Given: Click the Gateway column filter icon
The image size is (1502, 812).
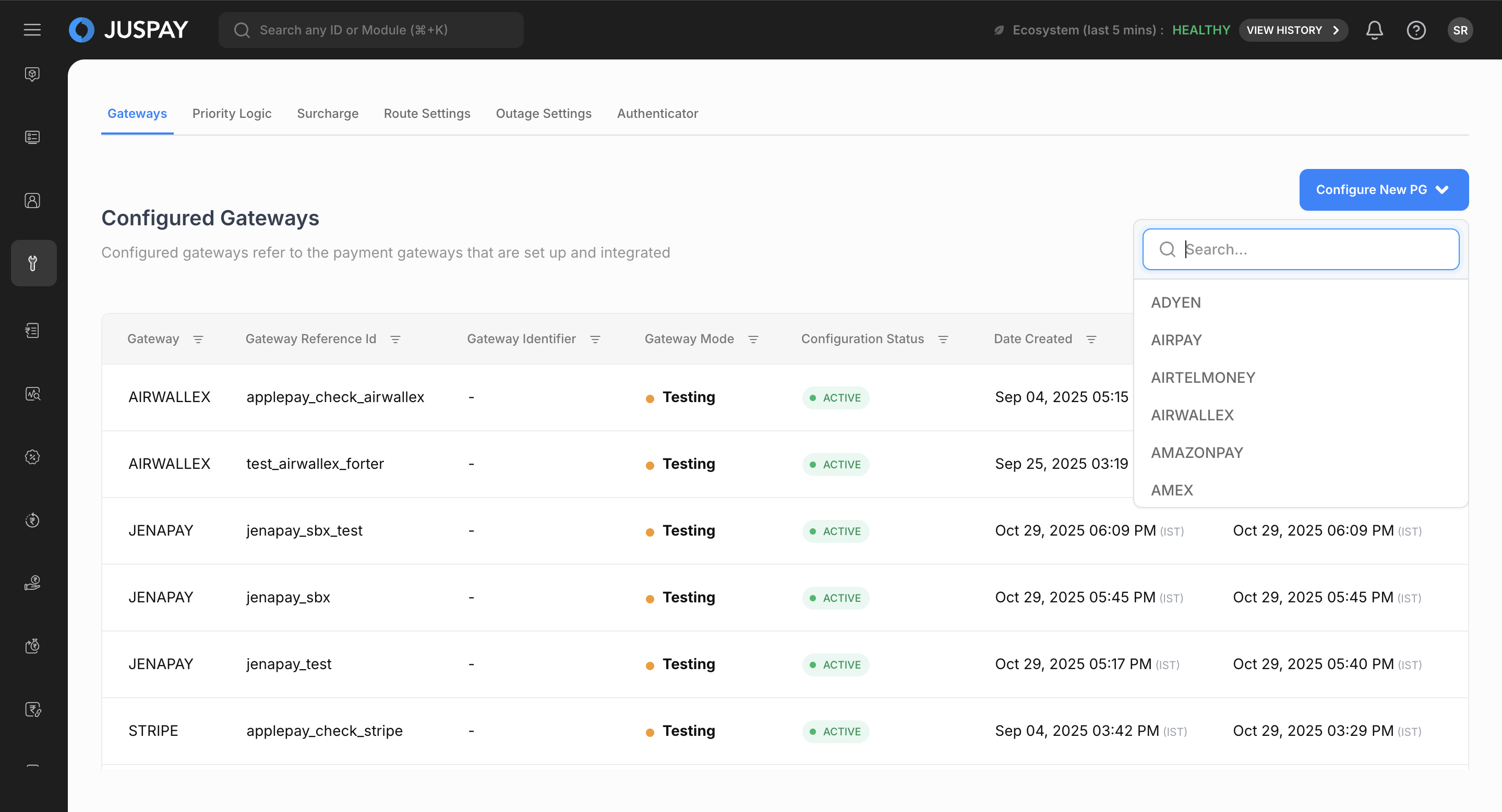Looking at the screenshot, I should click(198, 340).
